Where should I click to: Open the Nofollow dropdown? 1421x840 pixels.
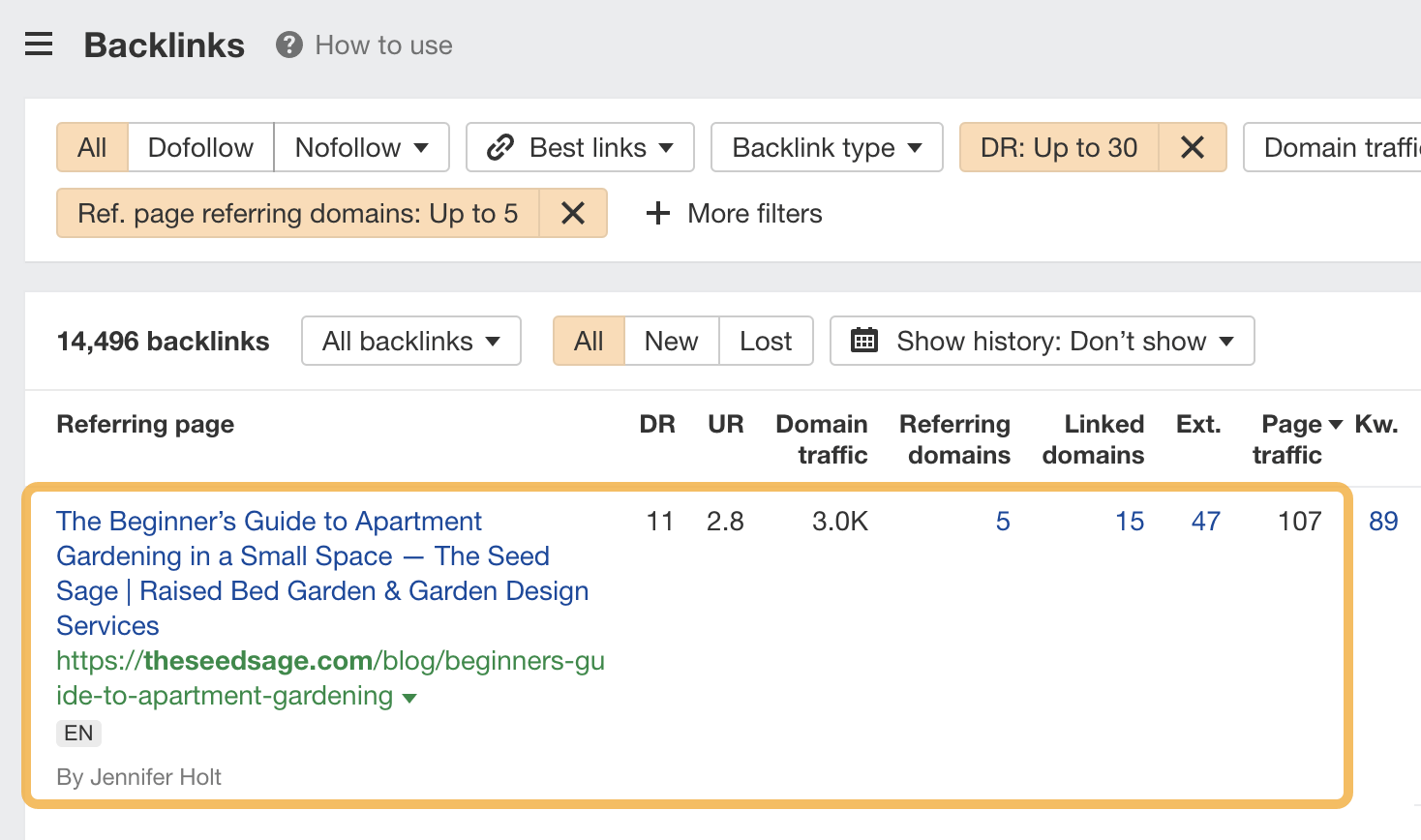[x=361, y=147]
